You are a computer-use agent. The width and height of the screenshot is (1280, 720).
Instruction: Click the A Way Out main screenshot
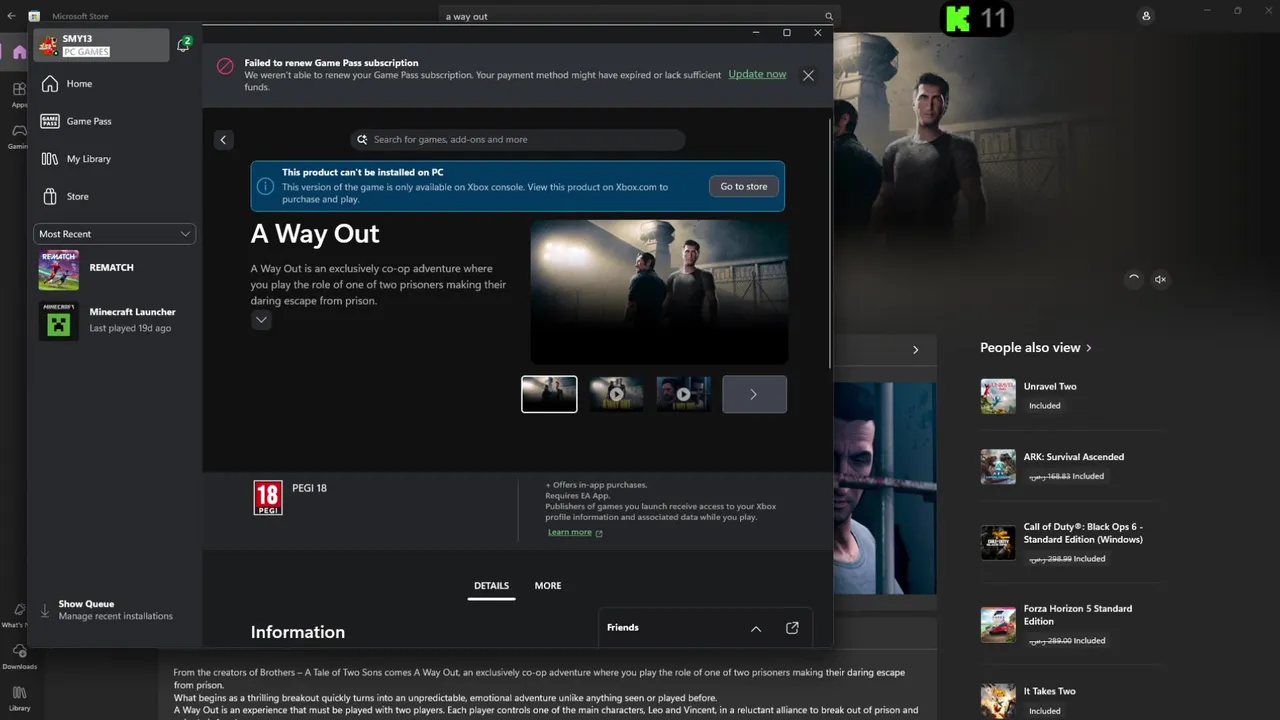click(x=659, y=292)
